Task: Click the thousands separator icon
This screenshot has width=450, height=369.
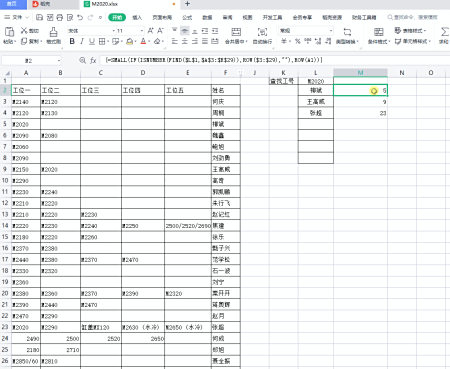Action: pos(307,41)
